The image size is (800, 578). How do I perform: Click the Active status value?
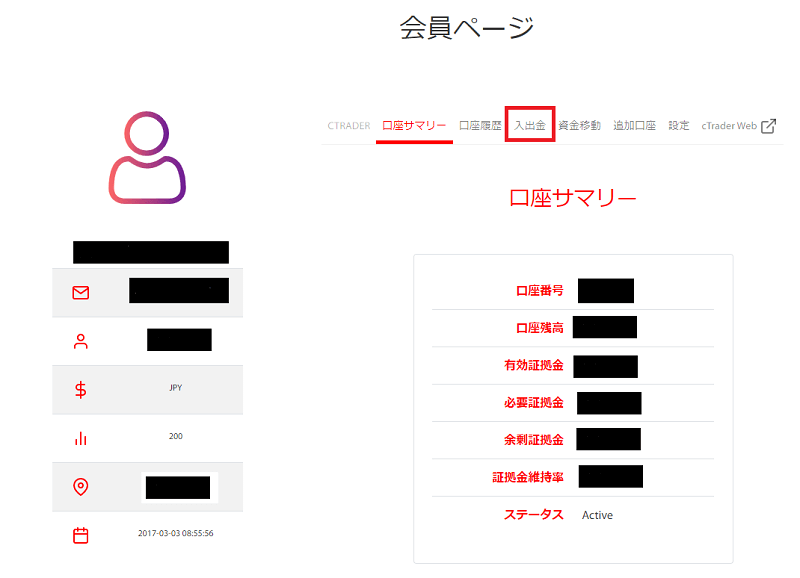point(597,515)
